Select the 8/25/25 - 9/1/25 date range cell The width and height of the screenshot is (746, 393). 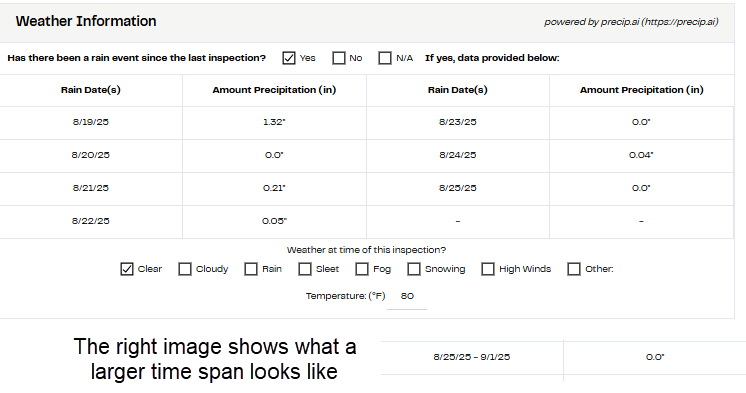coord(472,357)
